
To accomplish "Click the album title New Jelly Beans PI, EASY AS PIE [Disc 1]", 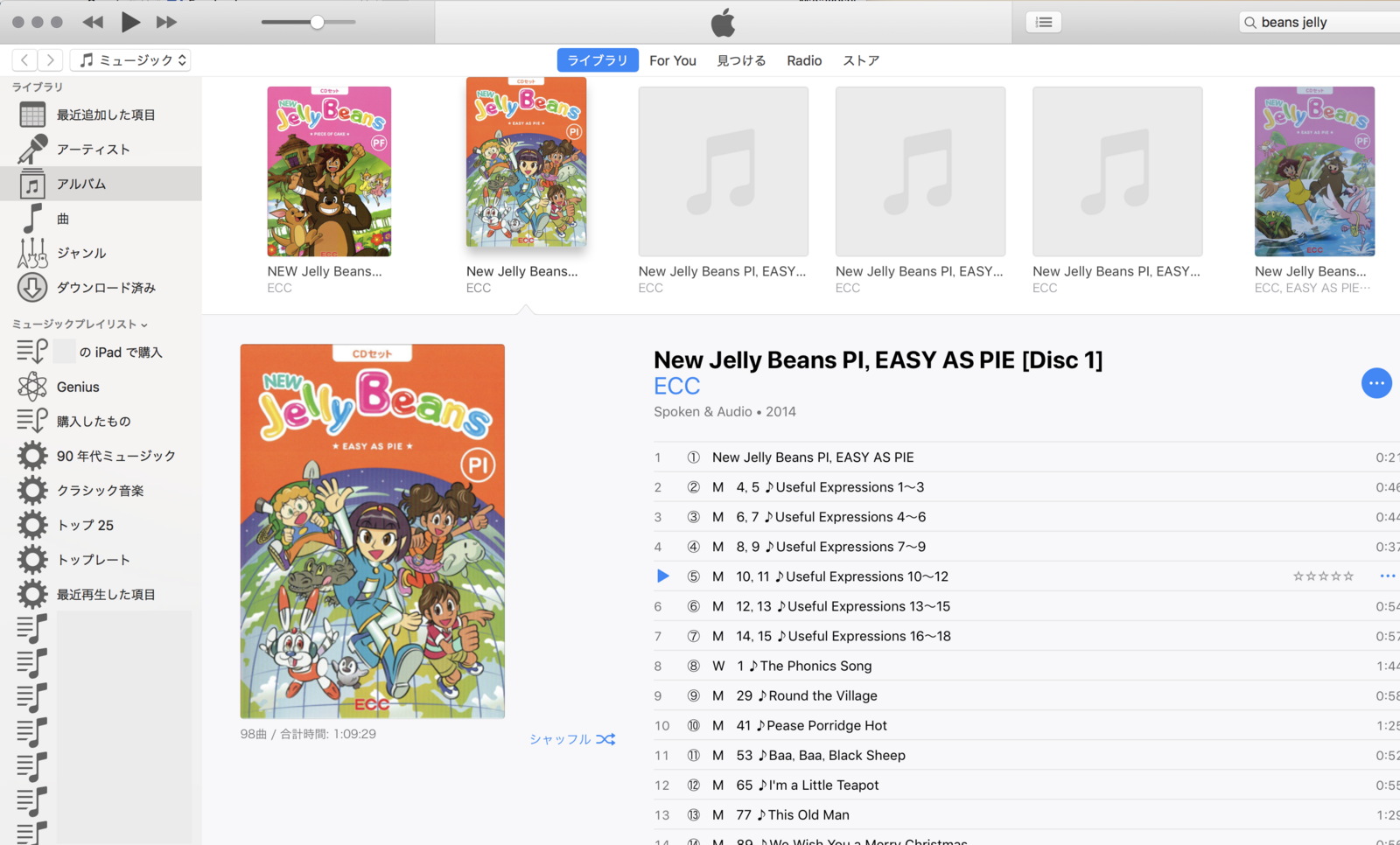I will 878,360.
